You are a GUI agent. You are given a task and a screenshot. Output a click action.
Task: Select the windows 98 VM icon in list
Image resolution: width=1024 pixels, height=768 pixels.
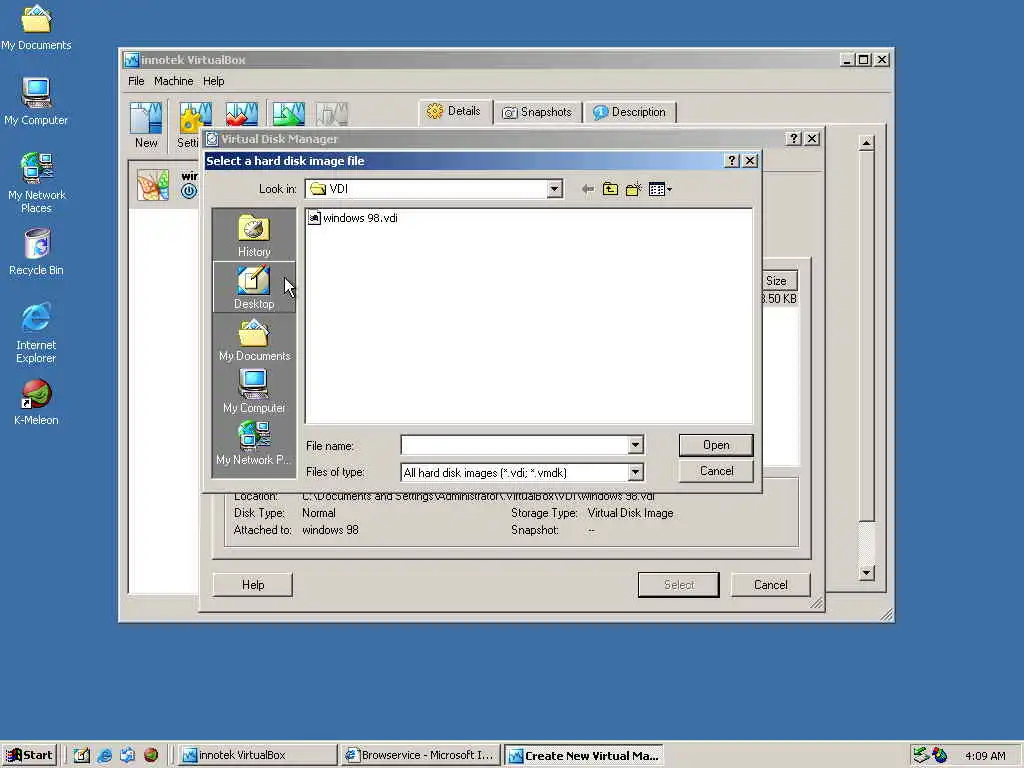153,185
